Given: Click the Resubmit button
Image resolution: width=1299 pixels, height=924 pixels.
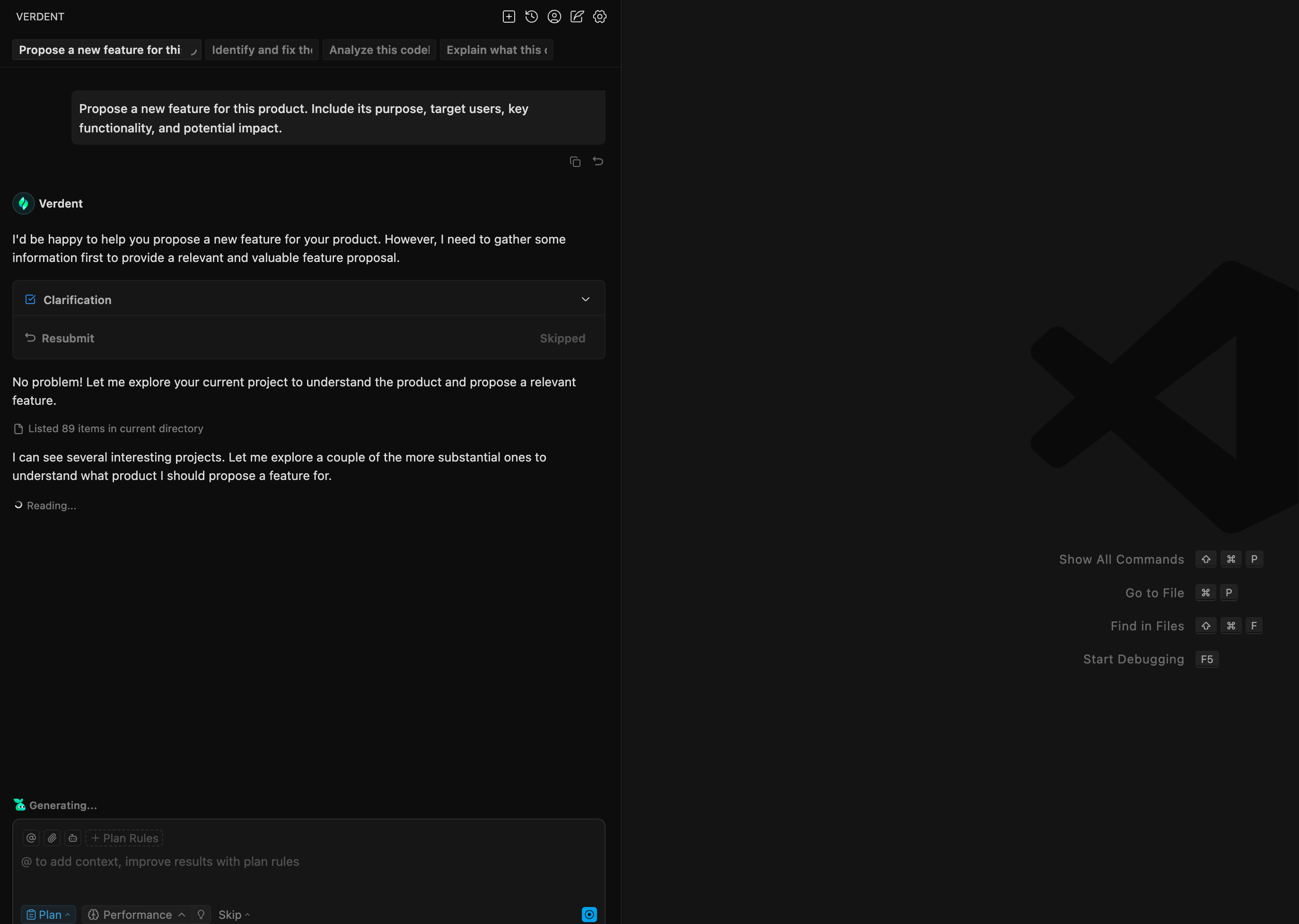Looking at the screenshot, I should (60, 338).
